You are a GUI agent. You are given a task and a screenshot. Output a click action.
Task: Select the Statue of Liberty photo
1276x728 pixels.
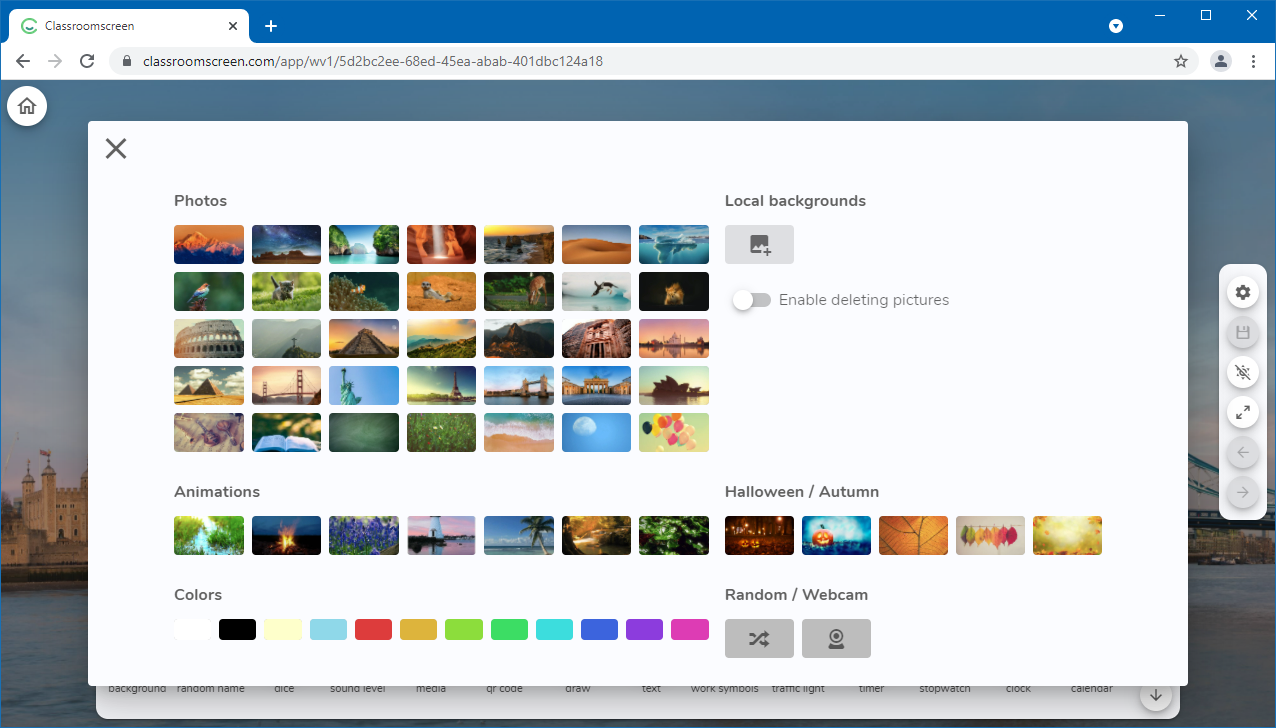[x=364, y=386]
